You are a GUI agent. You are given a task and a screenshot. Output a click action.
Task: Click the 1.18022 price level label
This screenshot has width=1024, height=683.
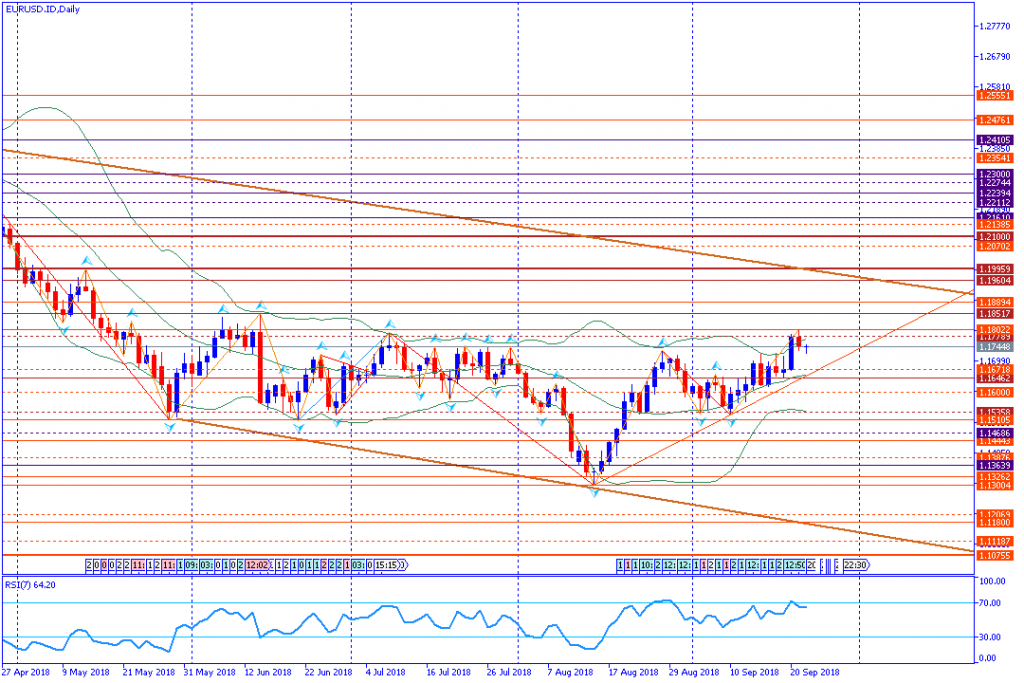pos(995,330)
